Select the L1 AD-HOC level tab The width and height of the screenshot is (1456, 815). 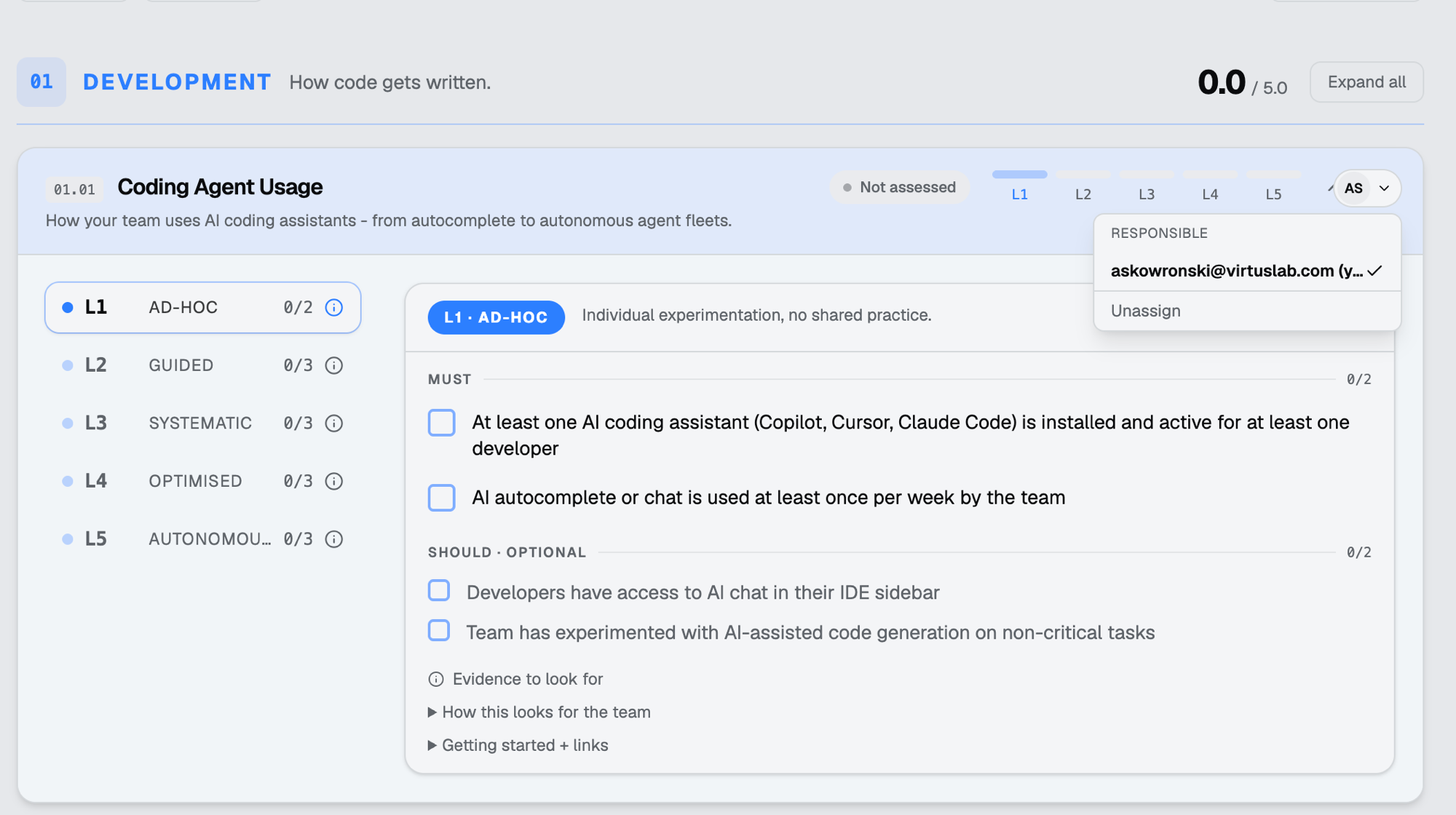(203, 308)
